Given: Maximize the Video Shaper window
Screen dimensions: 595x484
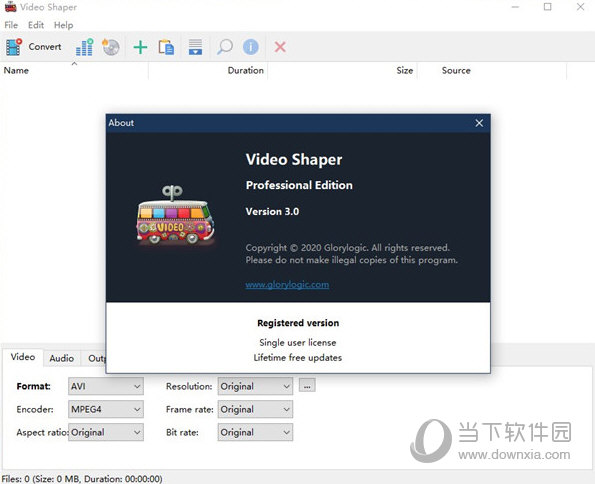Looking at the screenshot, I should [x=548, y=7].
